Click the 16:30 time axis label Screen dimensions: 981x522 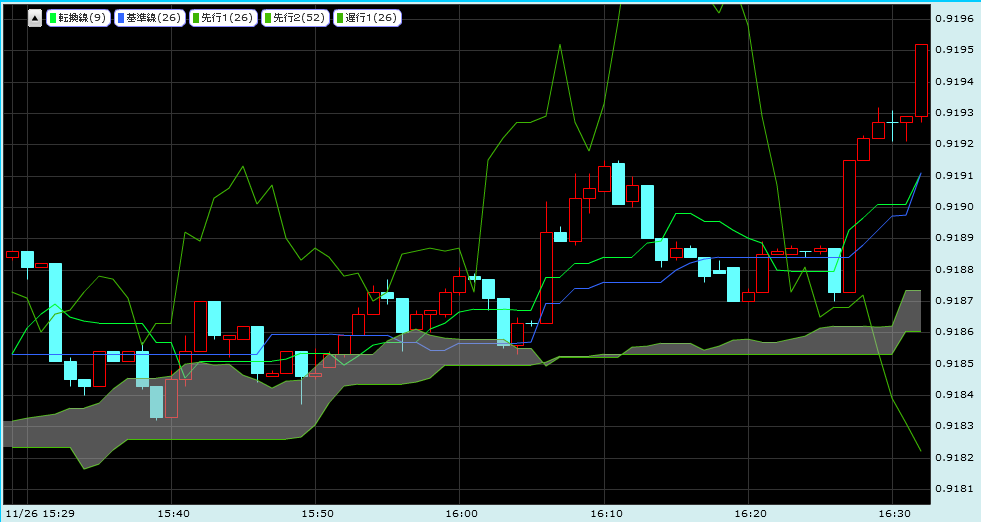(895, 514)
